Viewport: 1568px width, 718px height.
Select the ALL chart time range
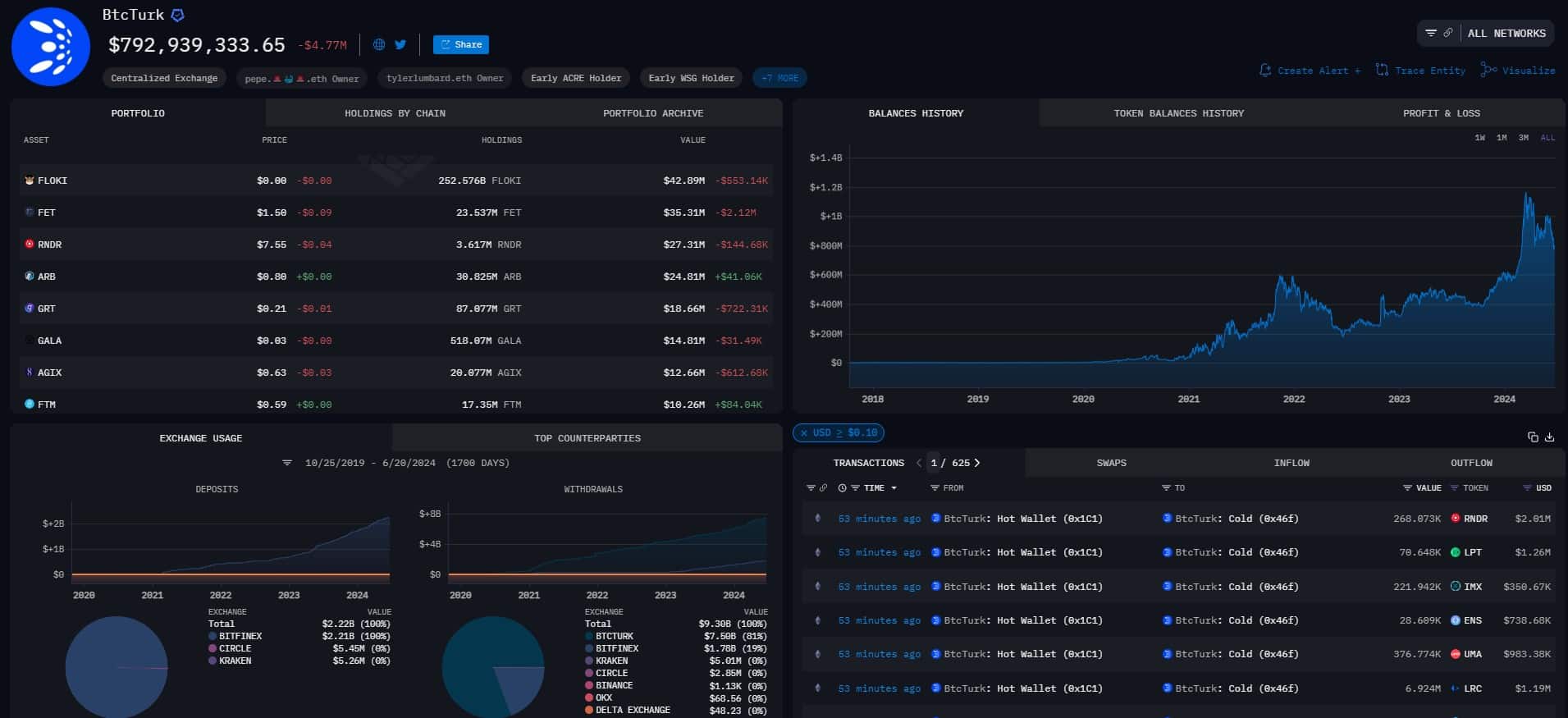point(1547,138)
